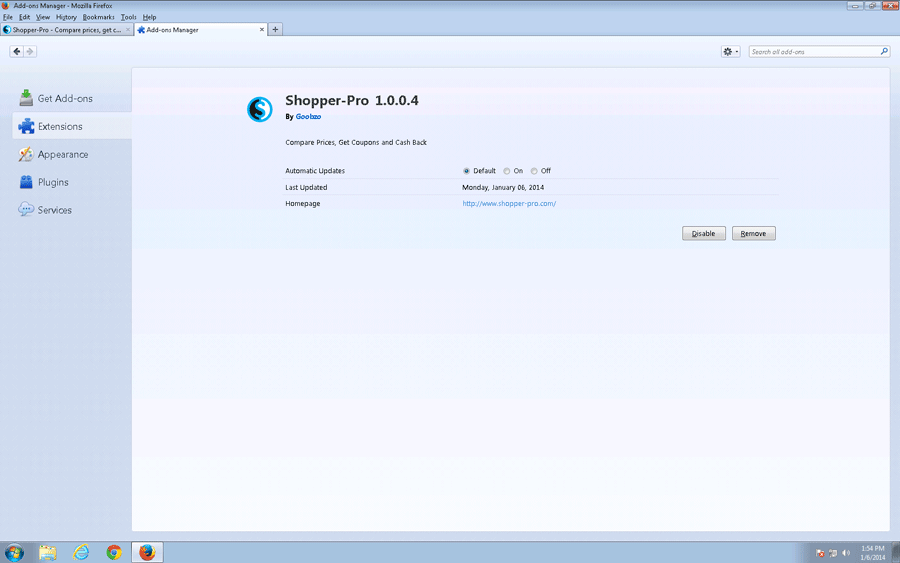Open the Services category
This screenshot has height=563, width=900.
[54, 210]
